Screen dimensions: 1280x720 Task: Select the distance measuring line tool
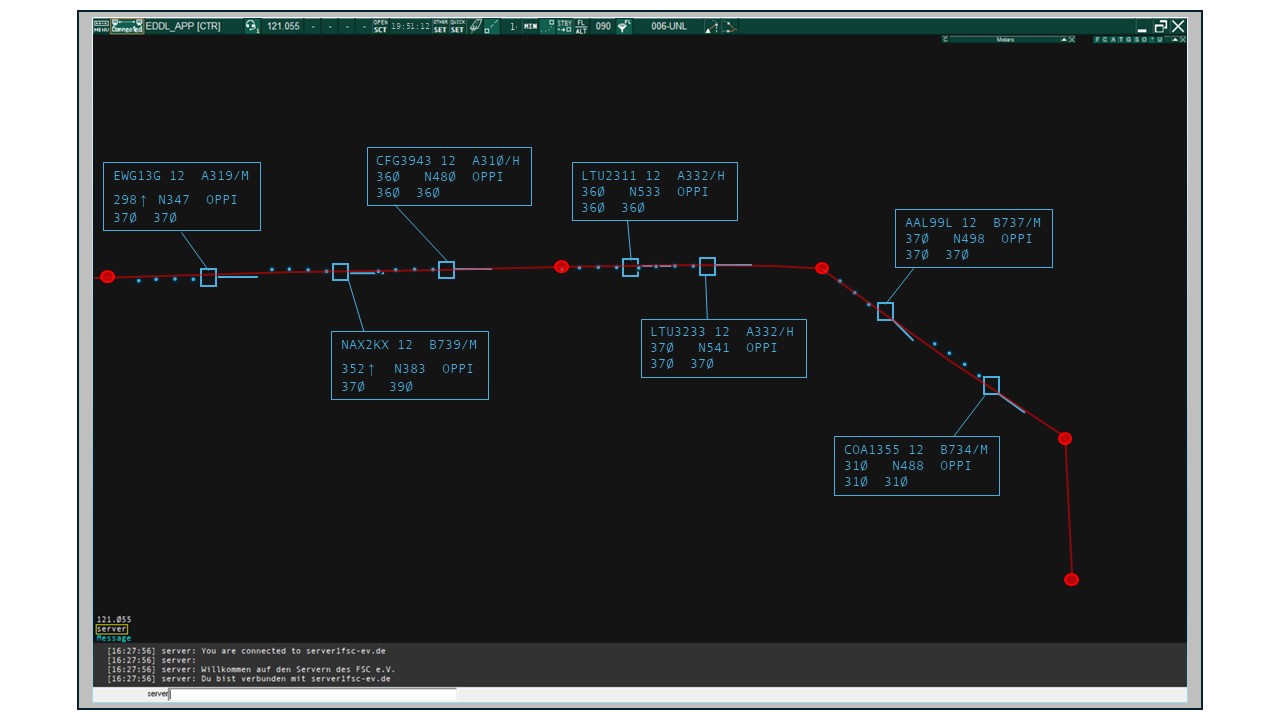click(490, 26)
